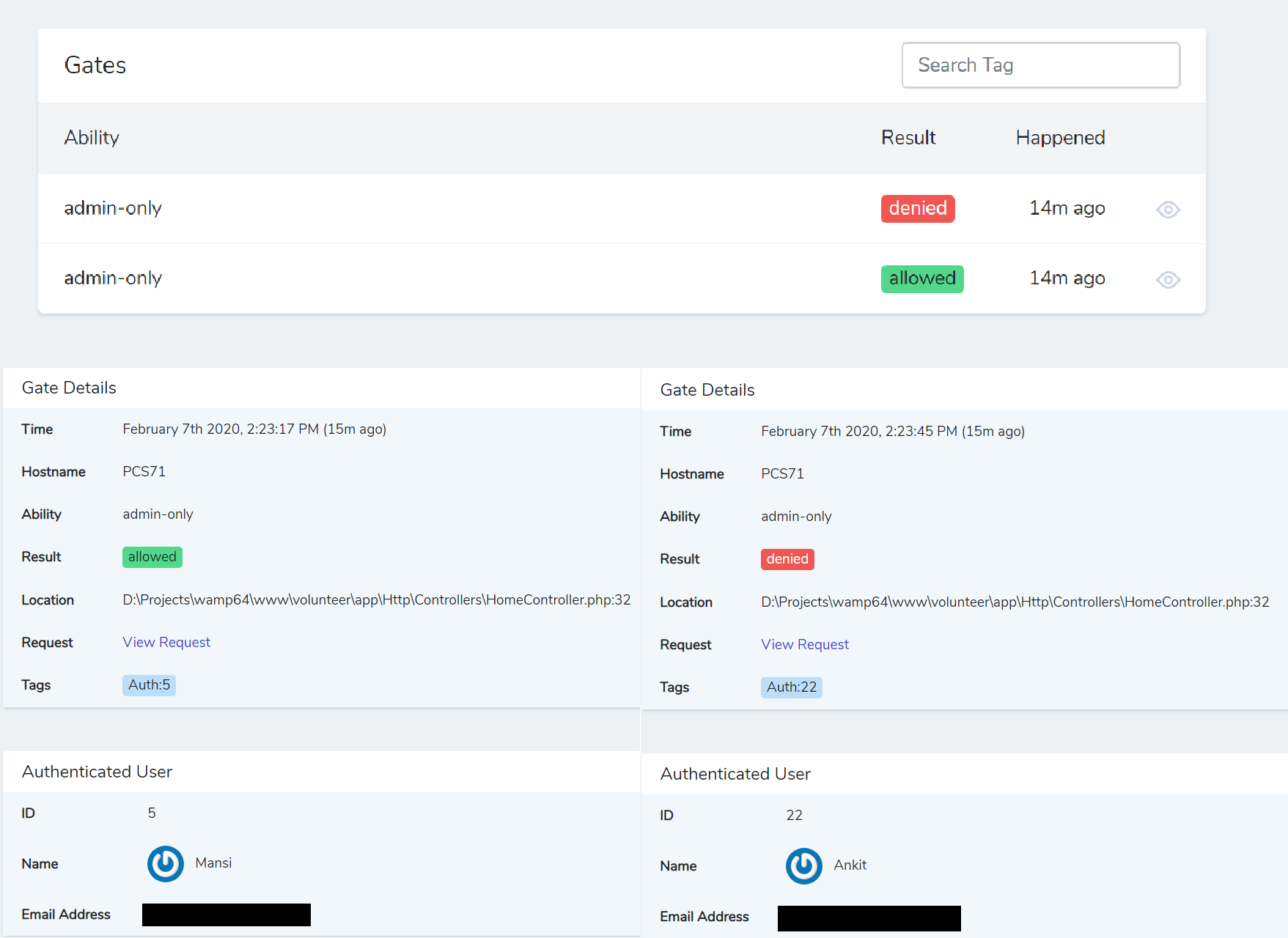1288x938 pixels.
Task: Click Mansi's avatar icon
Action: (x=165, y=863)
